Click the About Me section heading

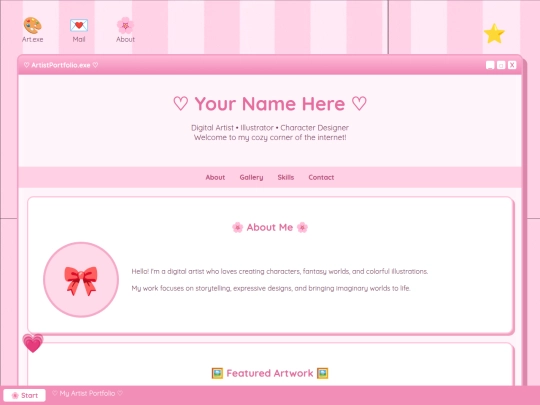tap(270, 227)
